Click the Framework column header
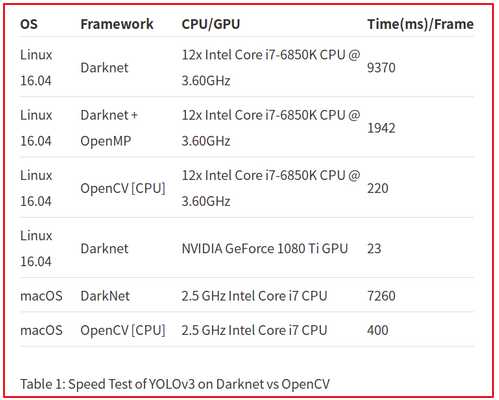Viewport: 499px width, 400px height. [117, 24]
